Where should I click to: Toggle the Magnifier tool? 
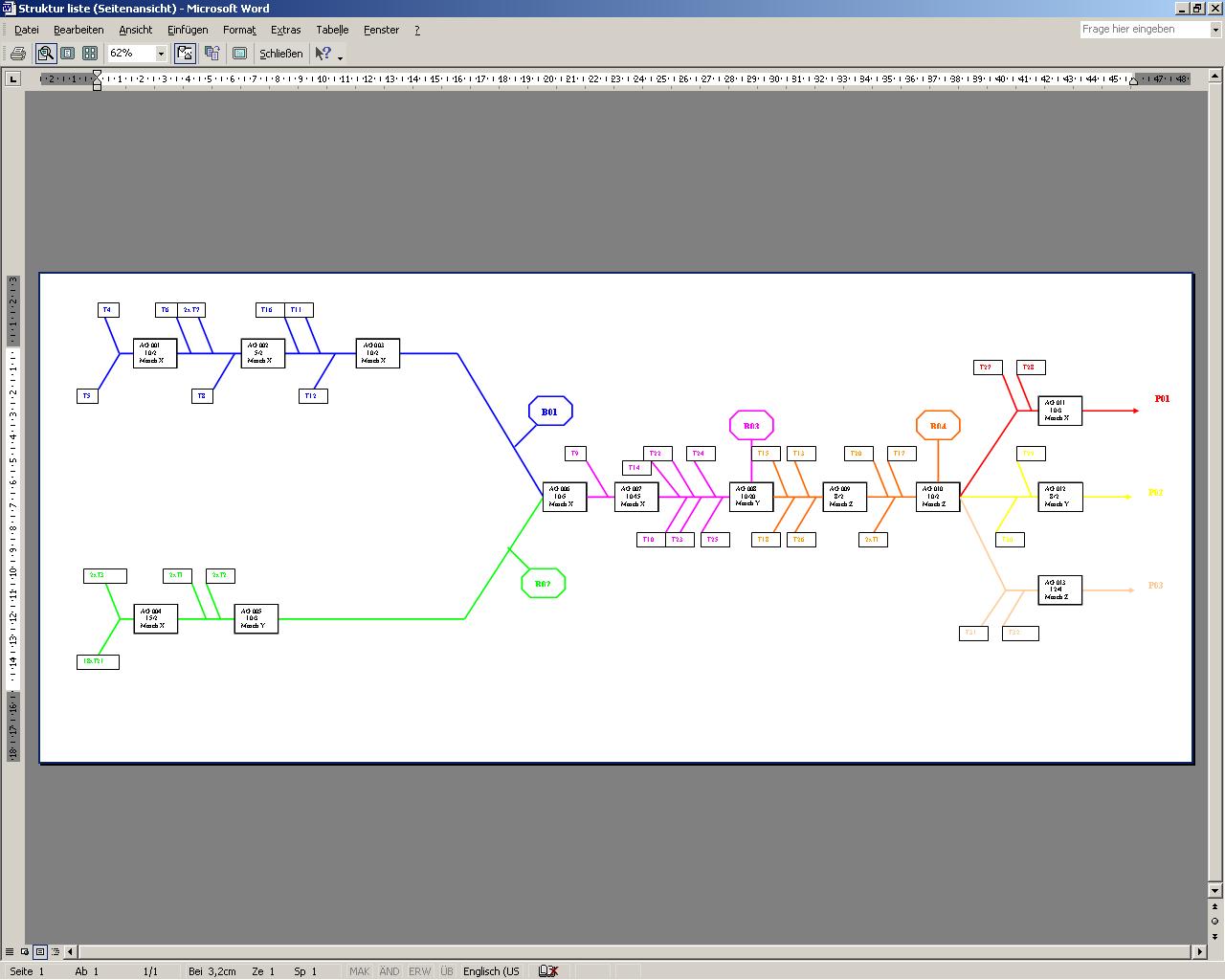(x=45, y=54)
